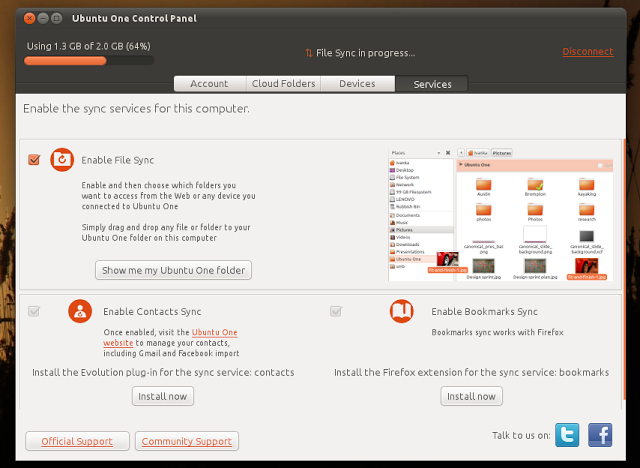Click the file manager preview screenshot
Image resolution: width=640 pixels, height=468 pixels.
[x=501, y=215]
